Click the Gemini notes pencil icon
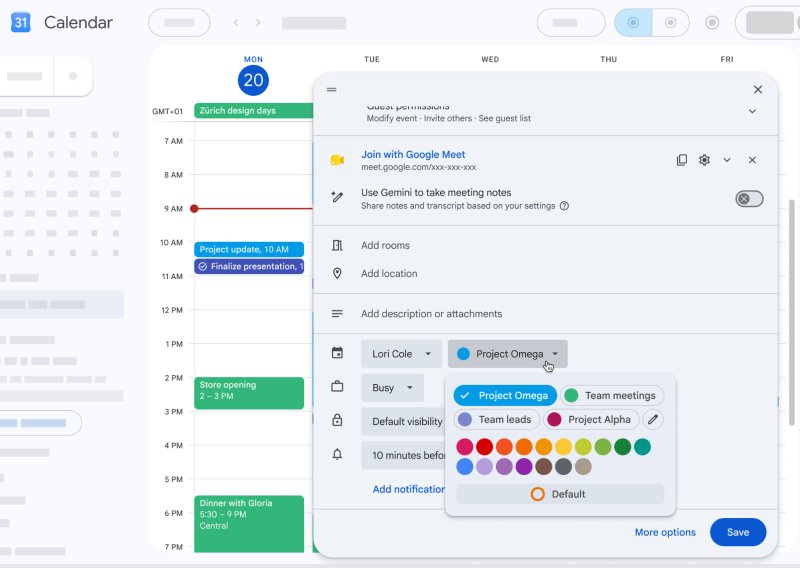Screen dimensions: 800x568 pyautogui.click(x=337, y=197)
